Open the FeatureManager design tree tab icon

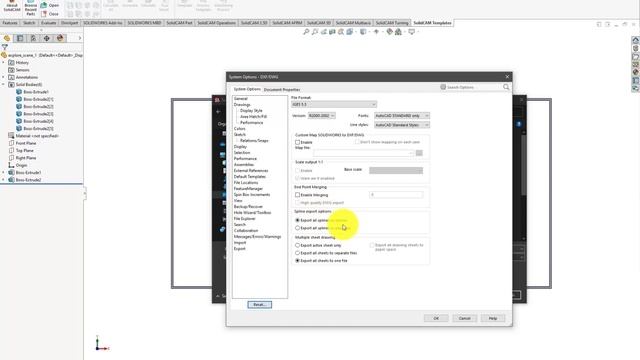[7, 38]
